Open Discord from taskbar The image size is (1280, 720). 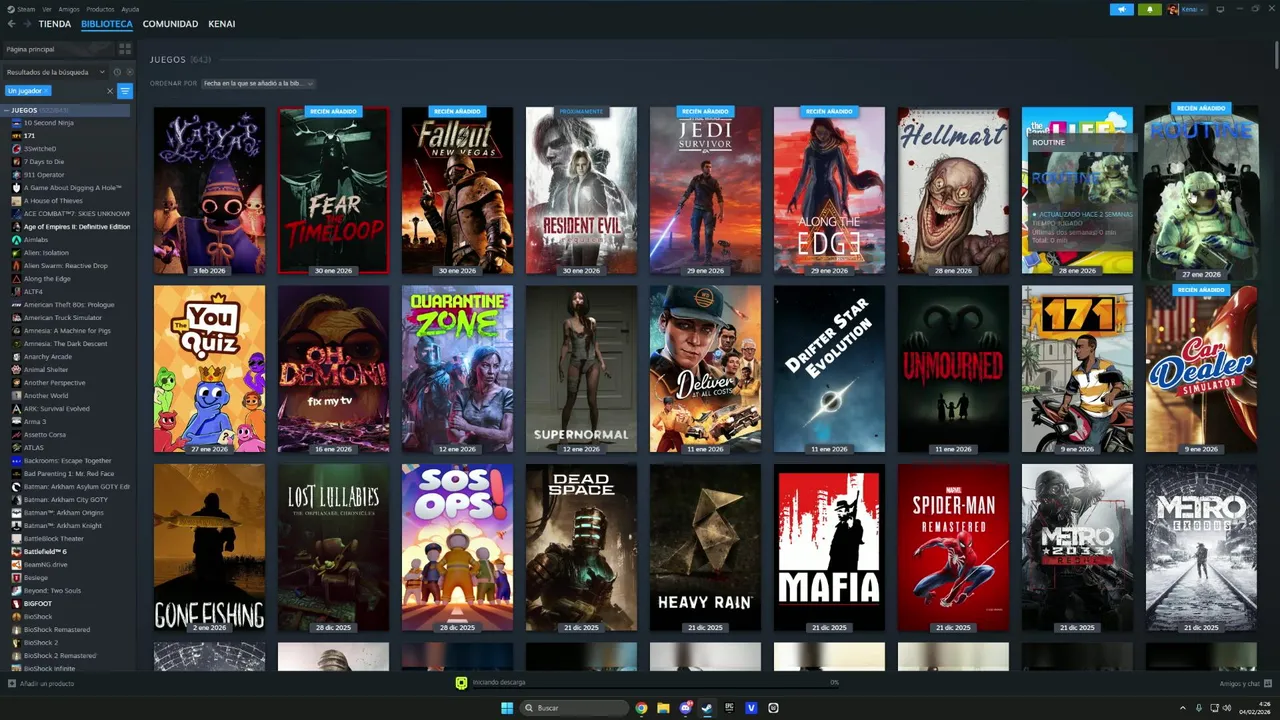686,708
